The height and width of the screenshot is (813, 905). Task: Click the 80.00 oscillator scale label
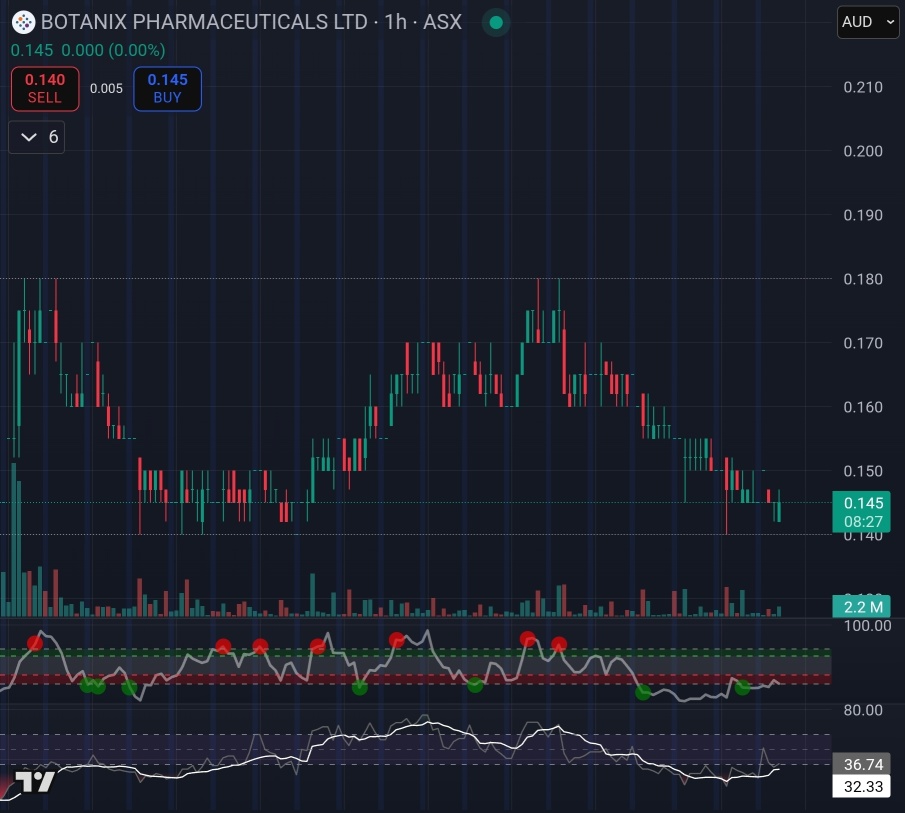click(x=863, y=710)
